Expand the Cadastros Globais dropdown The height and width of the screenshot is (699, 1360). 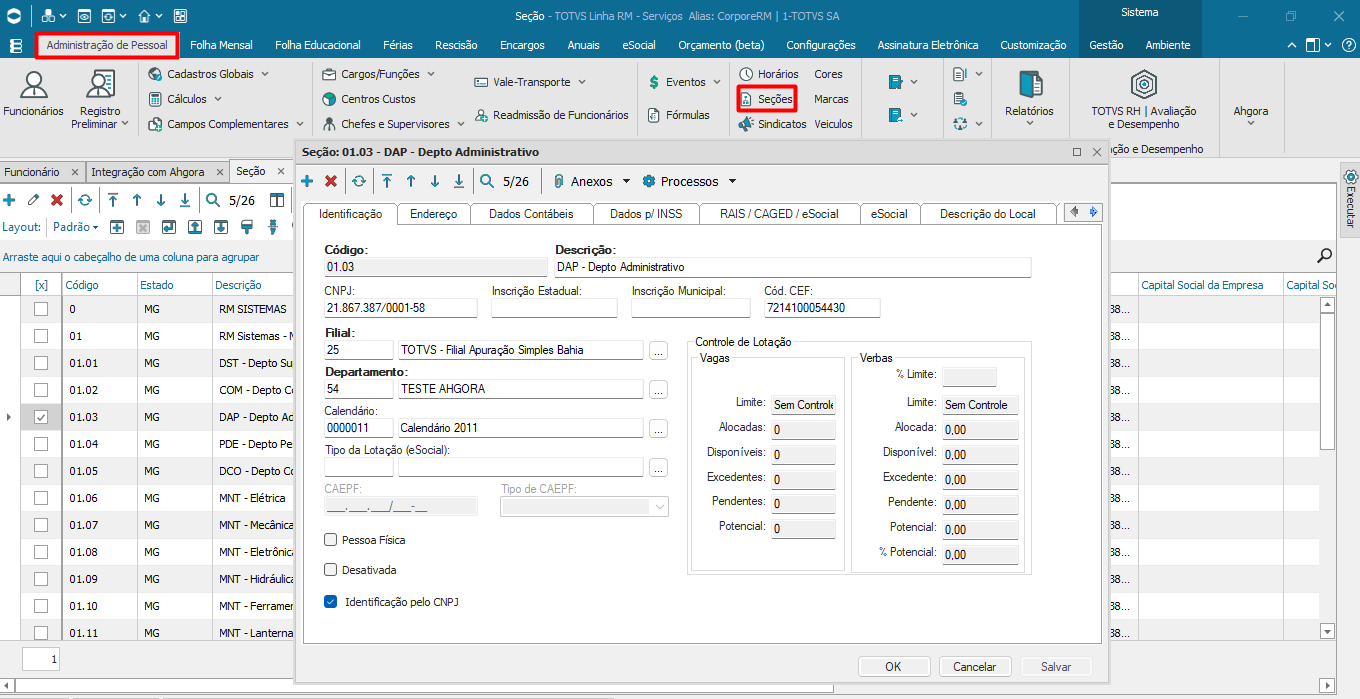(x=265, y=74)
